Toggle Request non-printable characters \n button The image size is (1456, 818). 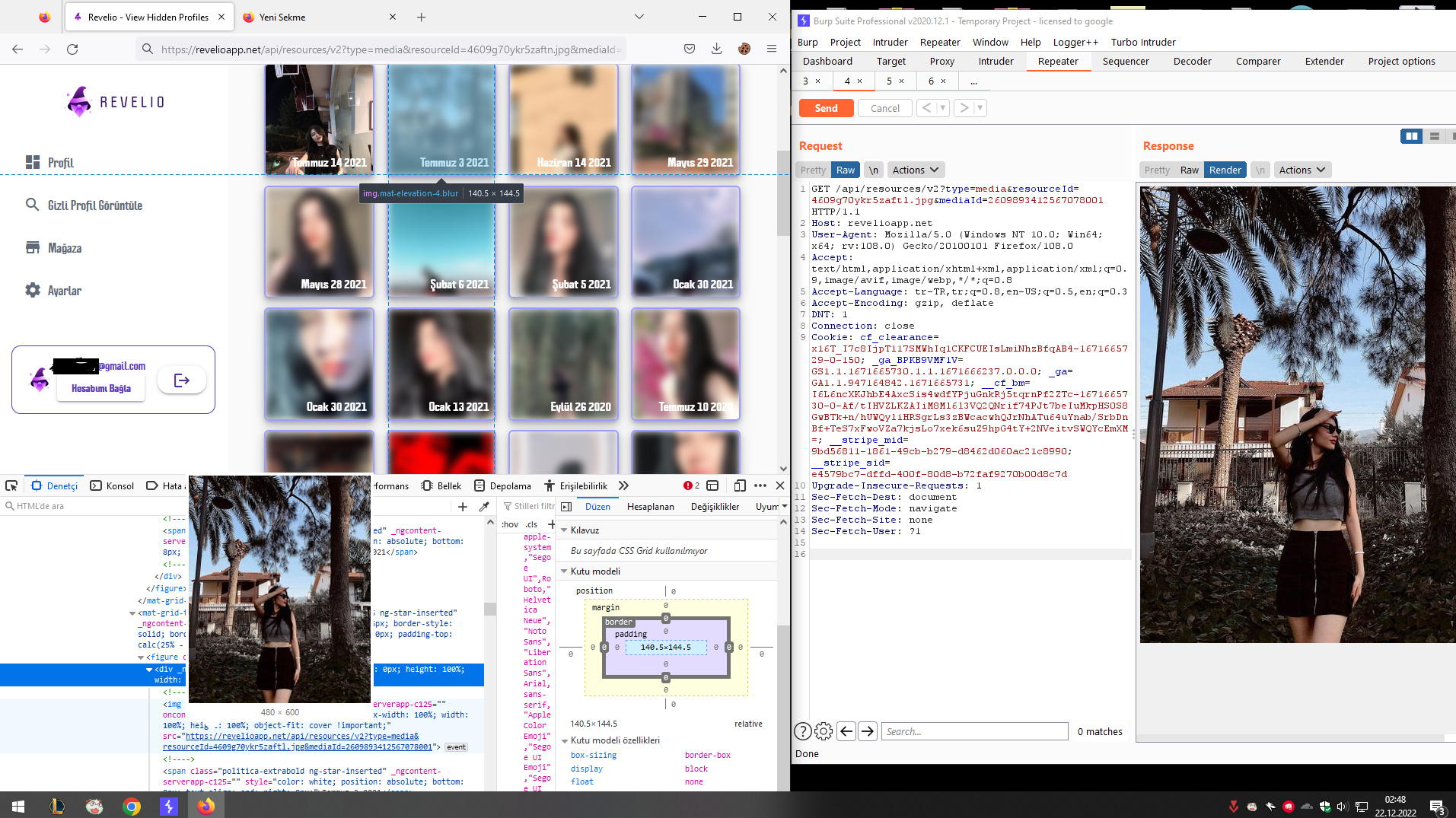point(874,170)
